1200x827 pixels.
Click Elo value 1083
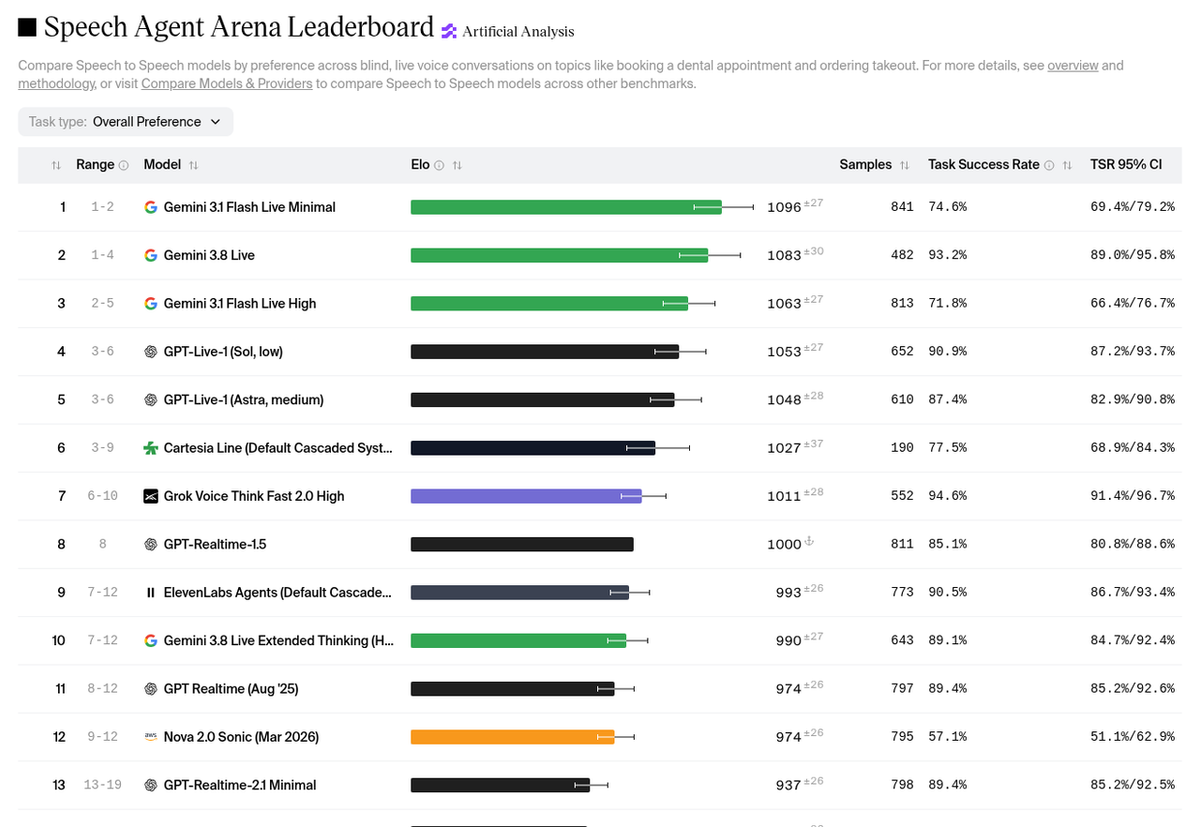(x=784, y=255)
